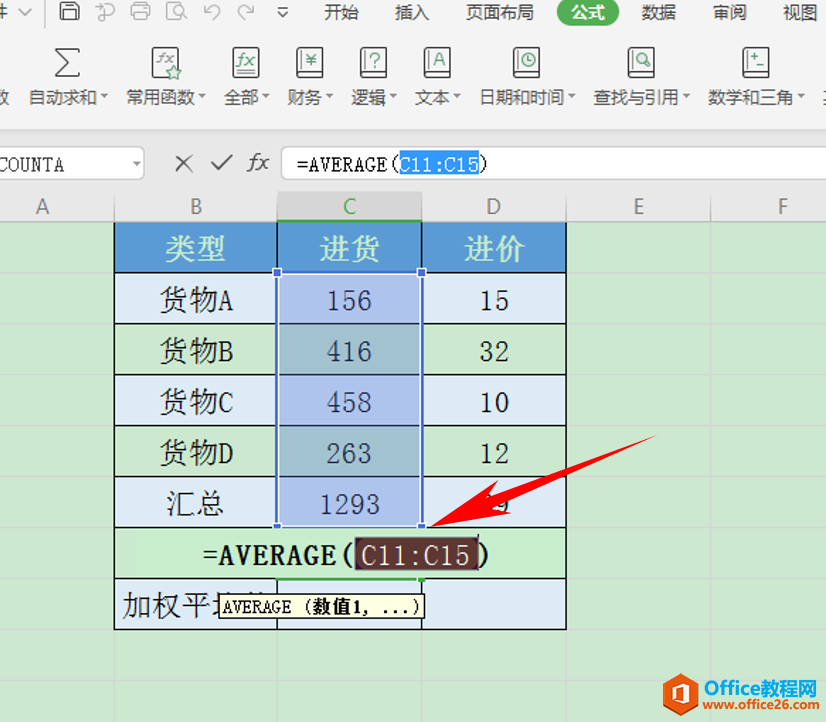Click the fx insert function icon
826x722 pixels.
tap(258, 163)
